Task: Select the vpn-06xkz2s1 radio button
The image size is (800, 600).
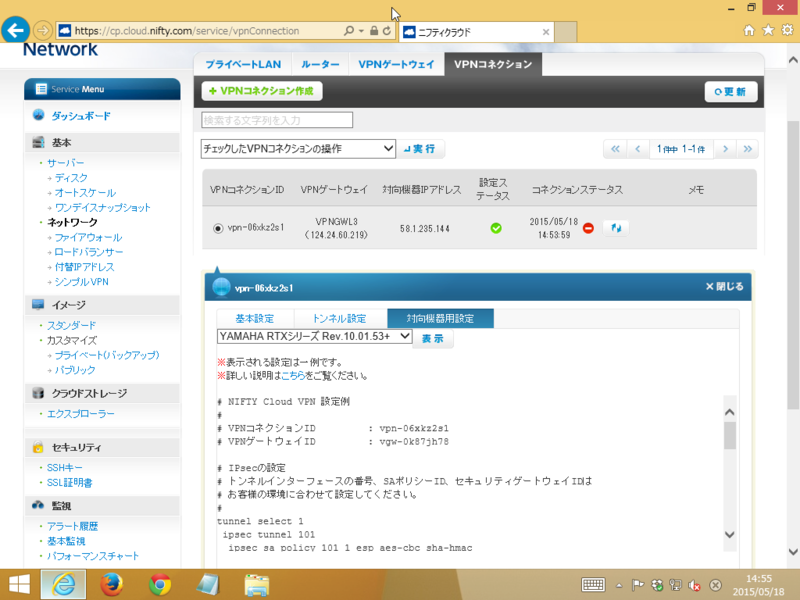Action: 218,228
